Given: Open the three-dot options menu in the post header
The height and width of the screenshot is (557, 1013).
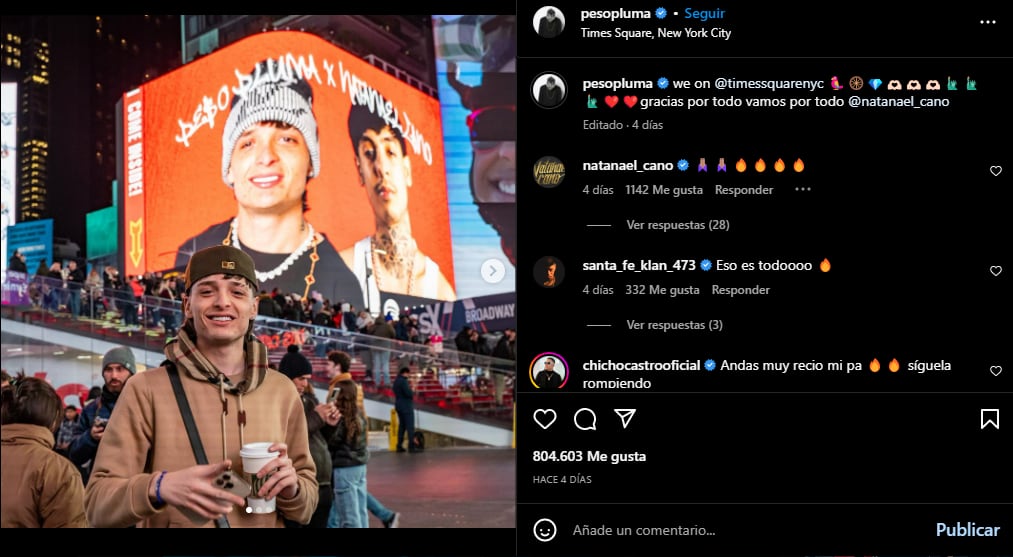Looking at the screenshot, I should coord(987,22).
